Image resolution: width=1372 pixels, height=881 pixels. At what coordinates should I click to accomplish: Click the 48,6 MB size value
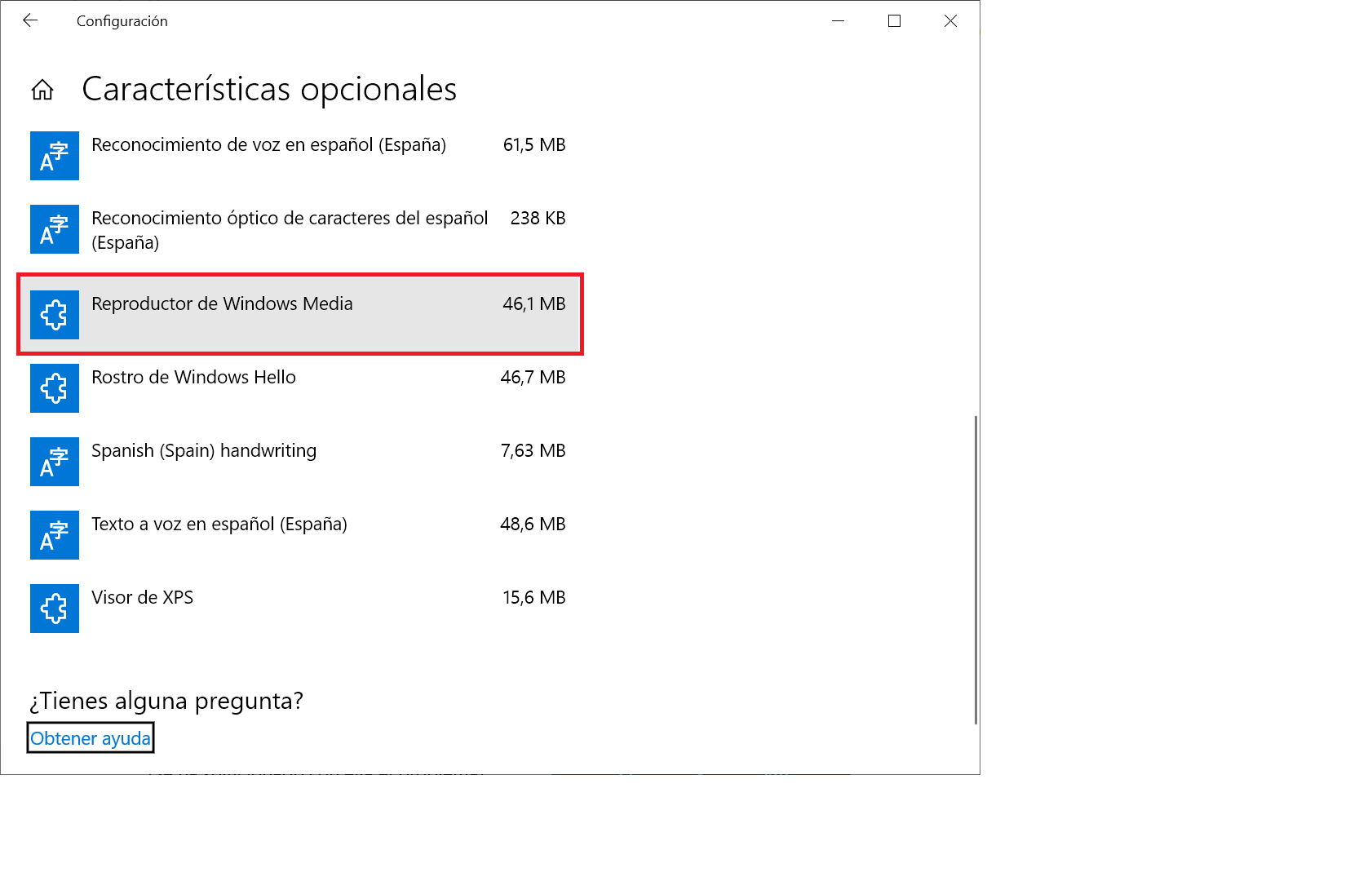tap(533, 525)
